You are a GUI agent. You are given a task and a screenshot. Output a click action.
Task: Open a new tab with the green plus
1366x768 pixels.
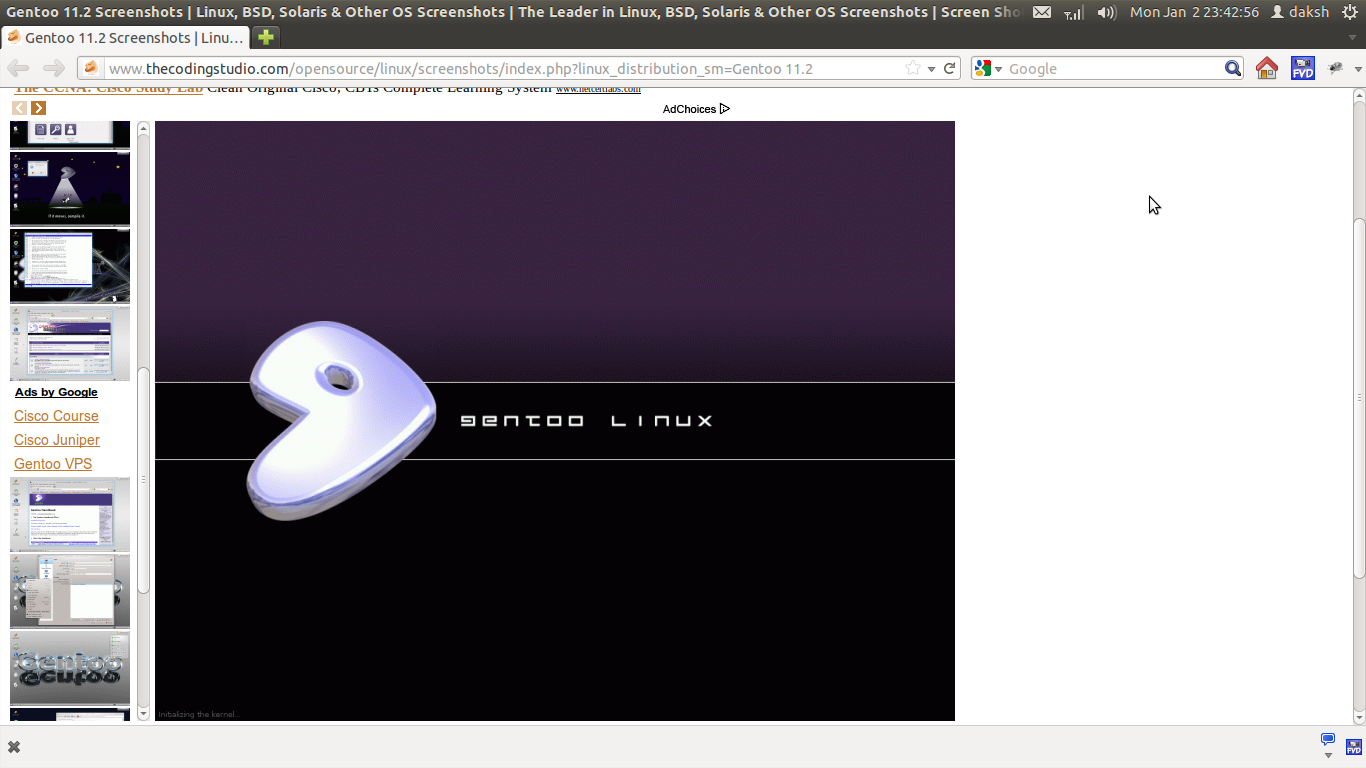[x=265, y=37]
